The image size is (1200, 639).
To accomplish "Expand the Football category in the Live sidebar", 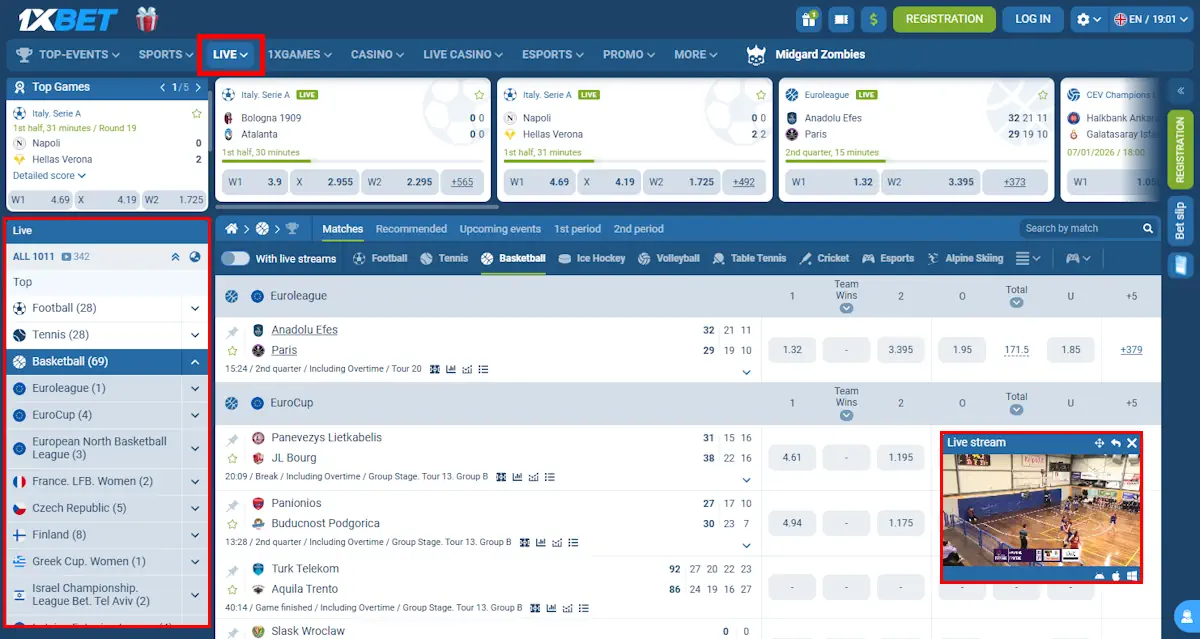I will pos(195,308).
